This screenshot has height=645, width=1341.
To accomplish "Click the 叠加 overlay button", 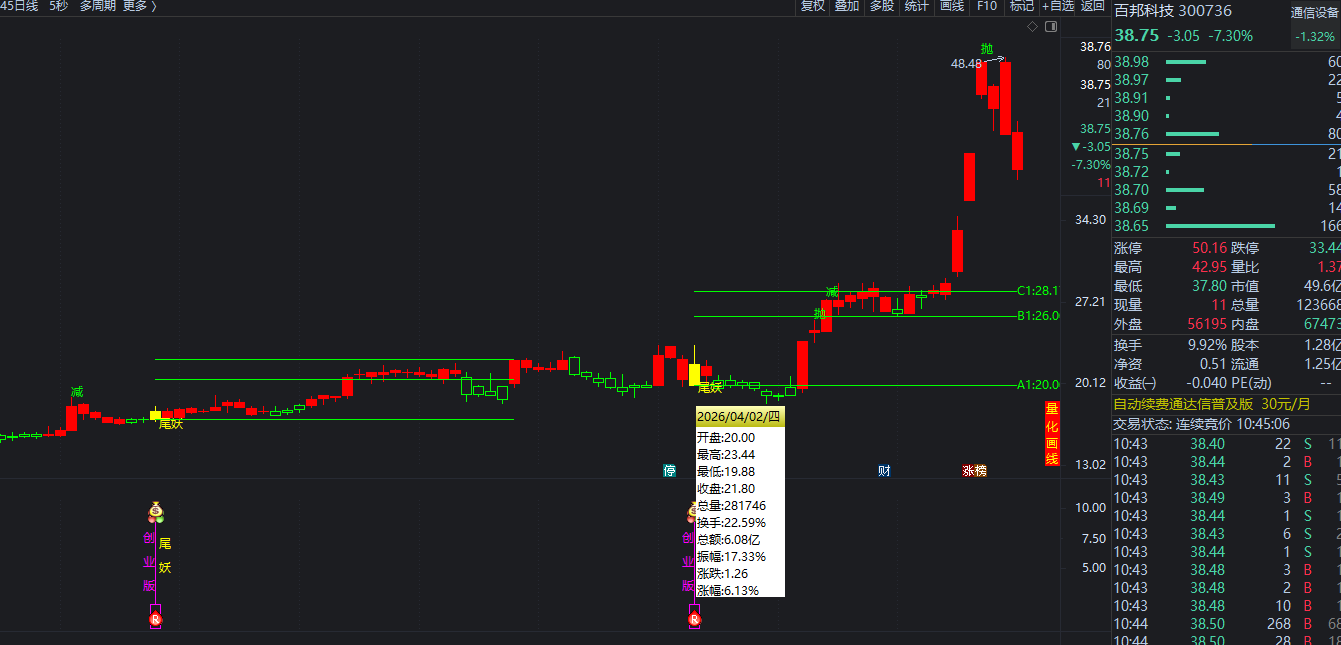I will click(x=847, y=6).
